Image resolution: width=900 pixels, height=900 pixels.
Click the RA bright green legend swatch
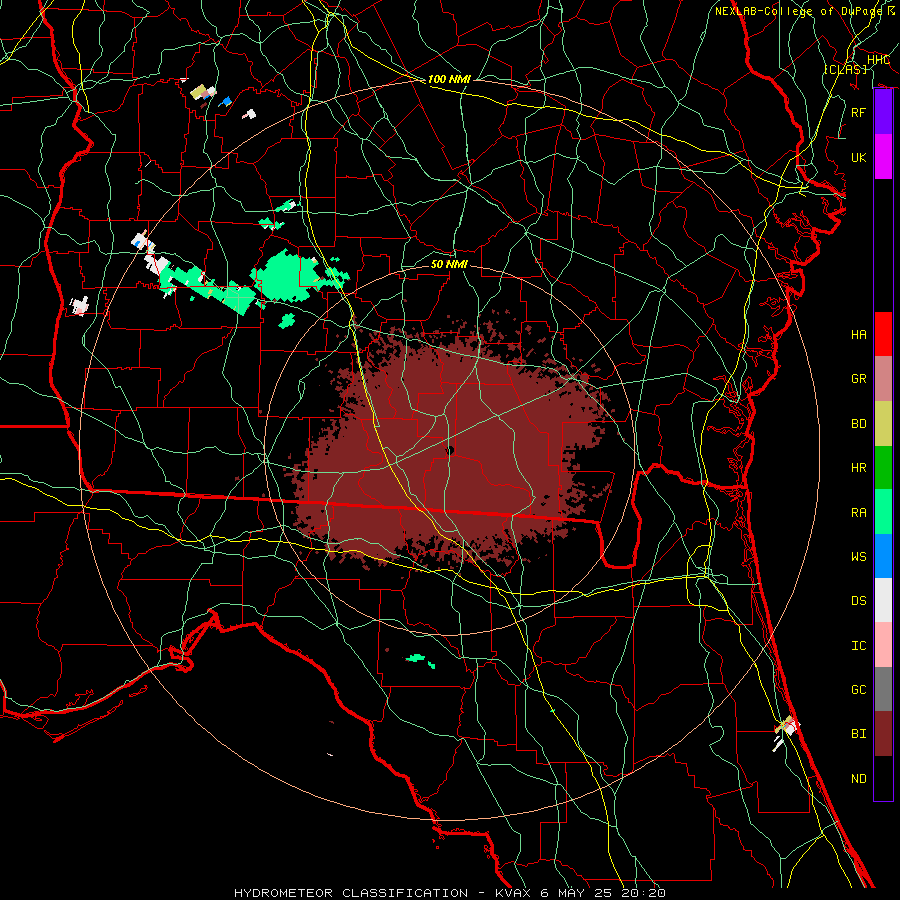click(883, 512)
